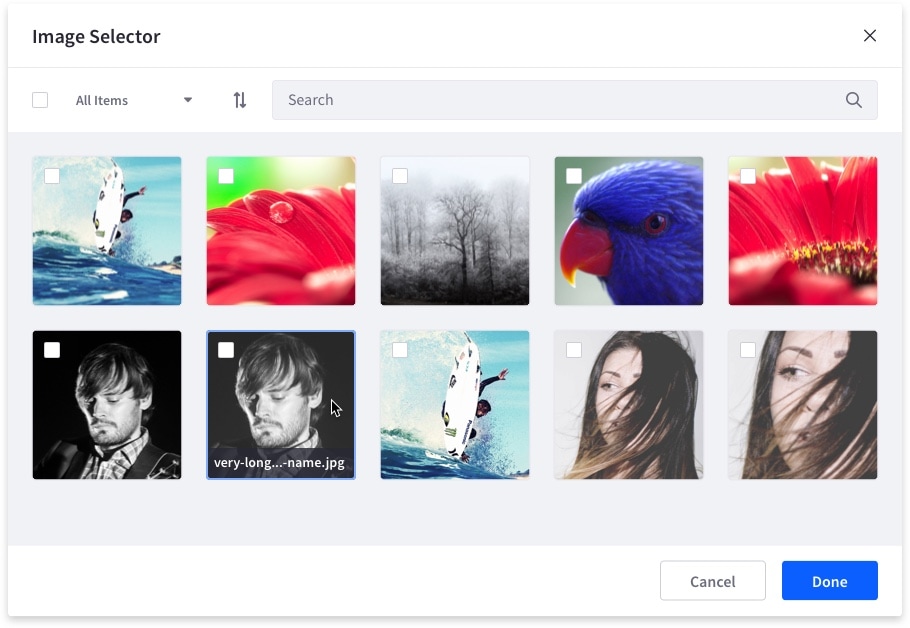
Task: Check the checkbox on the surfer photo
Action: [x=52, y=176]
